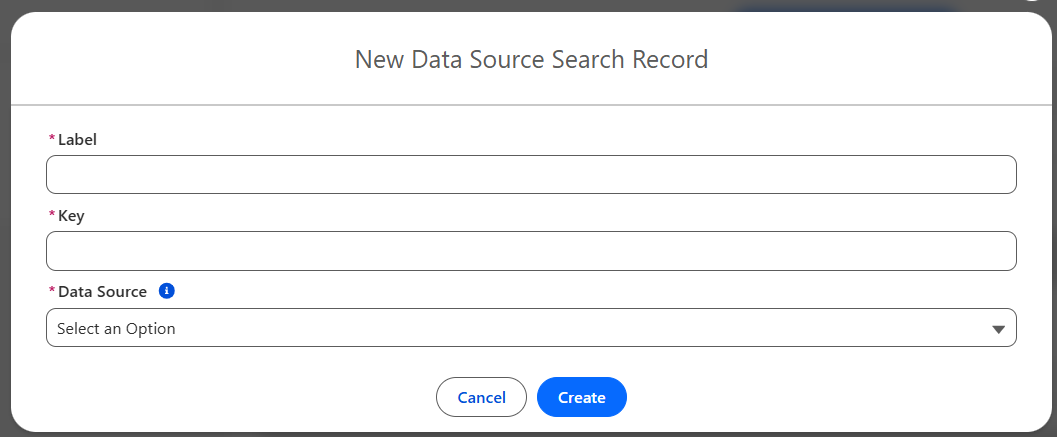The height and width of the screenshot is (437, 1057).
Task: Click the red asterisk beside Key
Action: coord(51,216)
